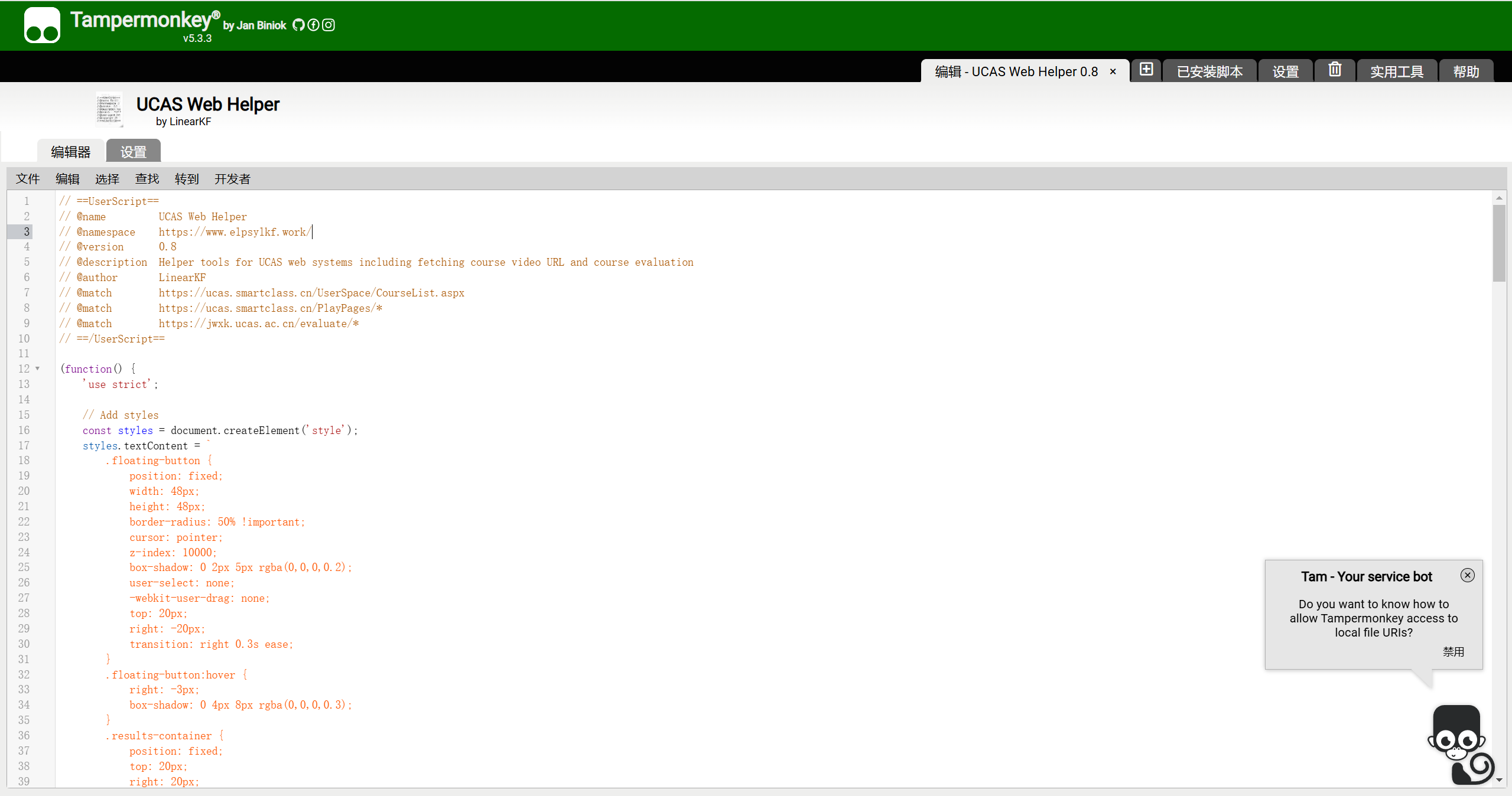Click the jwxk.ucas.ac.cn/evaluate/* match URL
The height and width of the screenshot is (796, 1512).
[259, 324]
